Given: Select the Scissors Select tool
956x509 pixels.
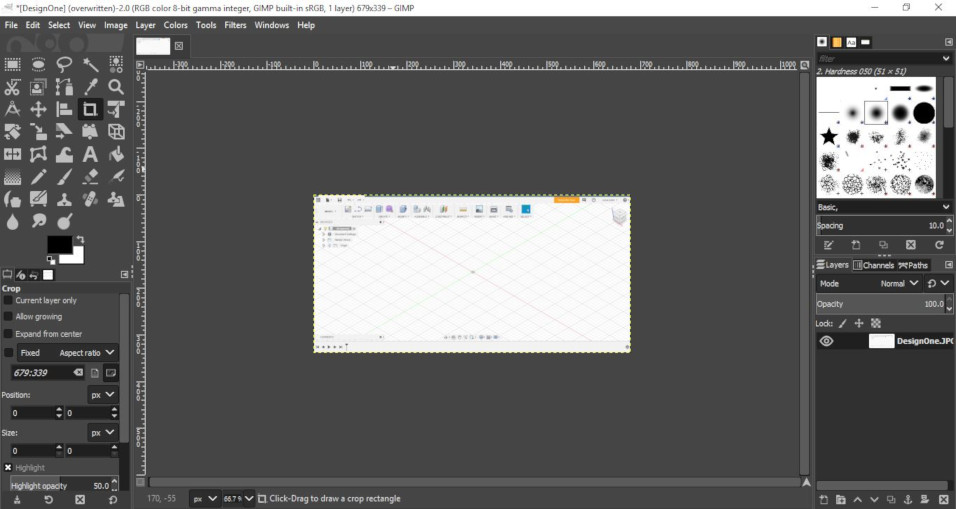Looking at the screenshot, I should click(12, 87).
